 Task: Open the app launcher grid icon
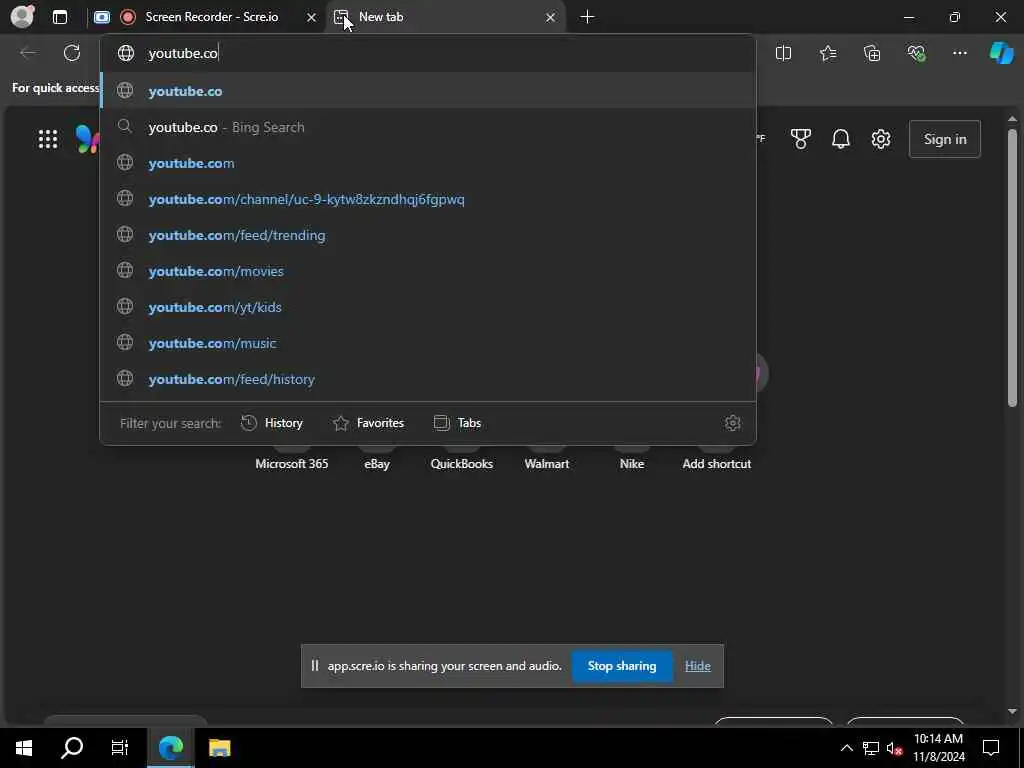click(x=48, y=139)
